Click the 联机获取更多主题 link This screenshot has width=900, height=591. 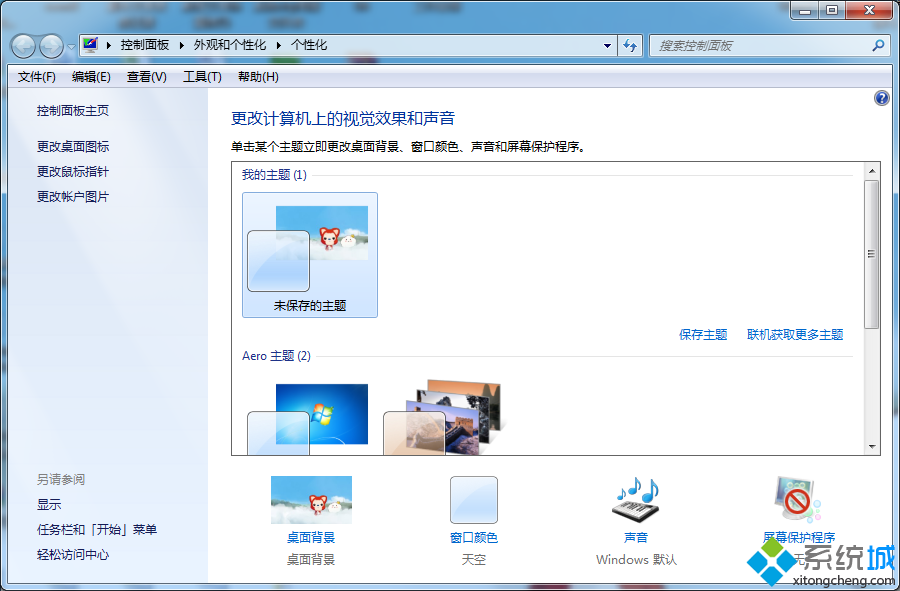point(797,335)
